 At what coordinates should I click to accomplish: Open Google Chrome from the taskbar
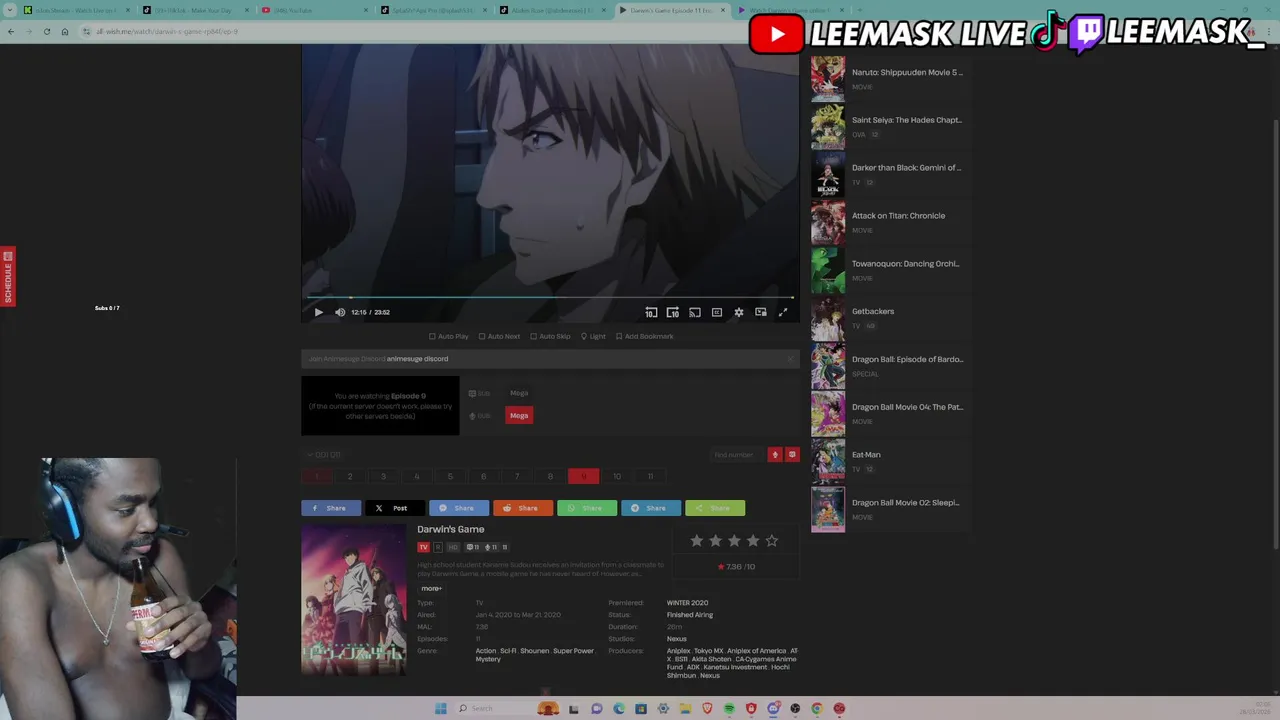pos(817,709)
